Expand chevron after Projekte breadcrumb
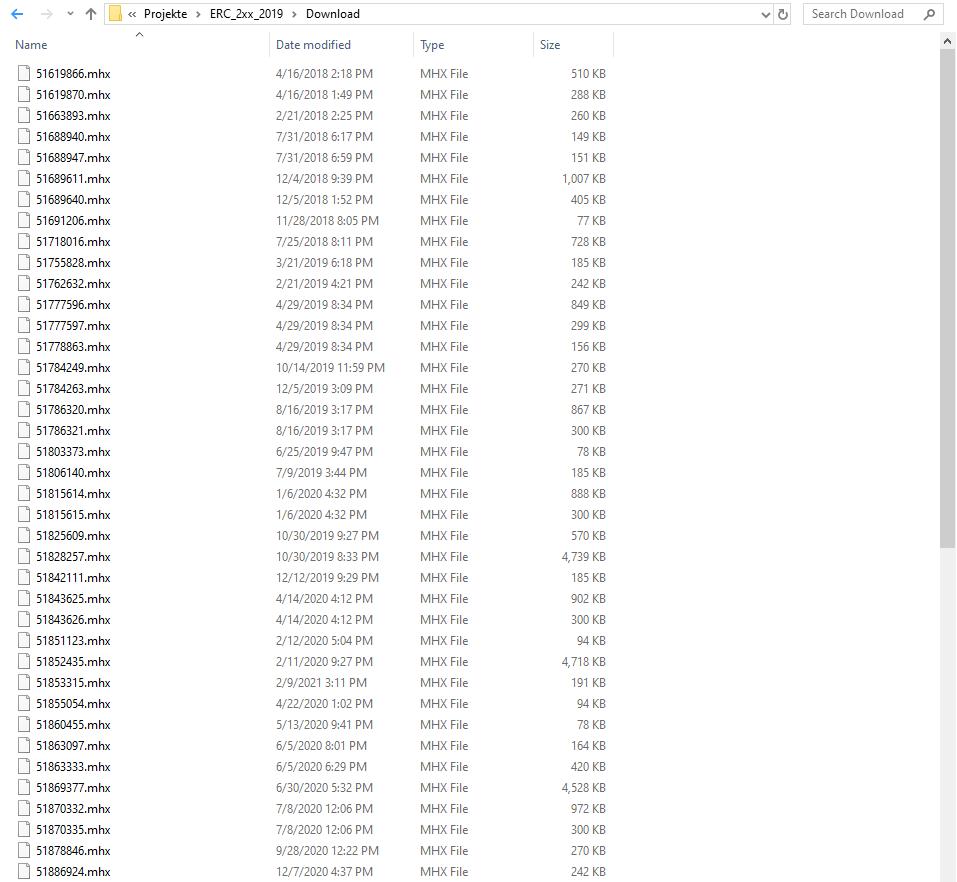957x882 pixels. (x=198, y=14)
